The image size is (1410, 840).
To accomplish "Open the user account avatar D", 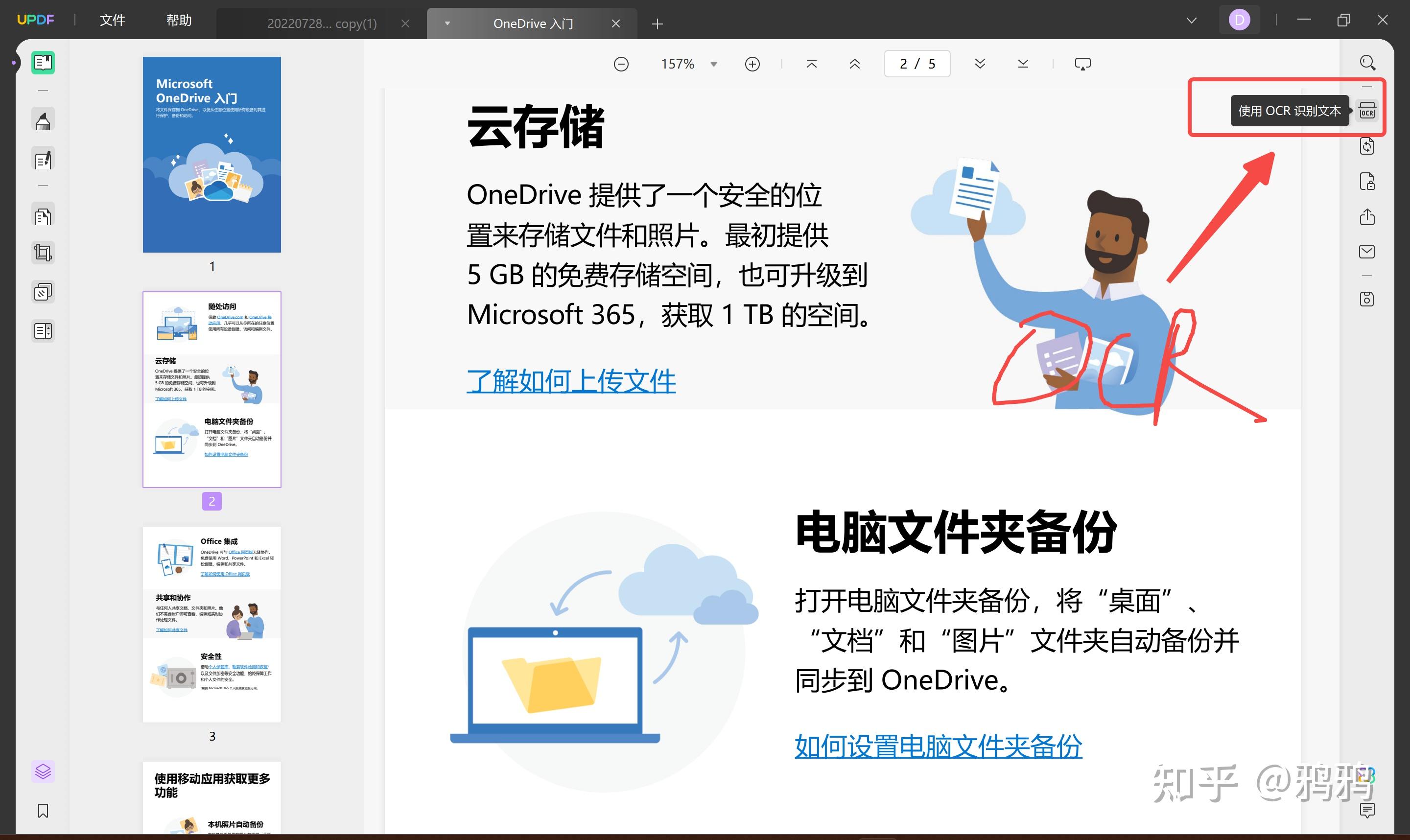I will tap(1239, 21).
